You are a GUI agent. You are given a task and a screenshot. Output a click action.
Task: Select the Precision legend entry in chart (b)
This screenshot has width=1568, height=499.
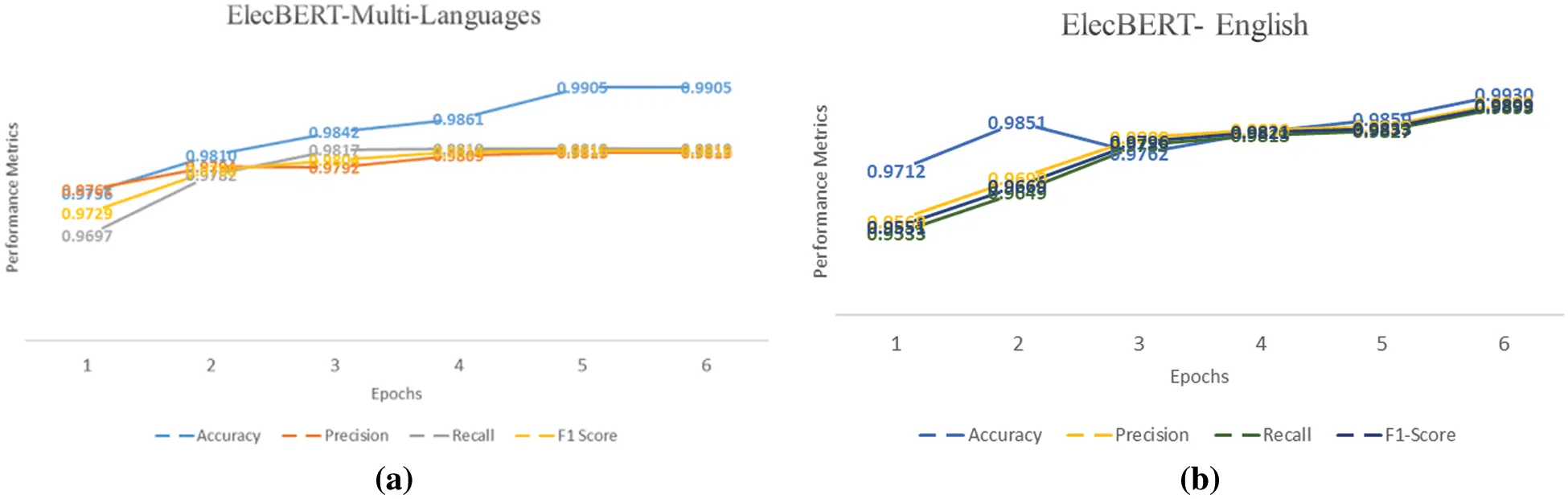(1127, 435)
